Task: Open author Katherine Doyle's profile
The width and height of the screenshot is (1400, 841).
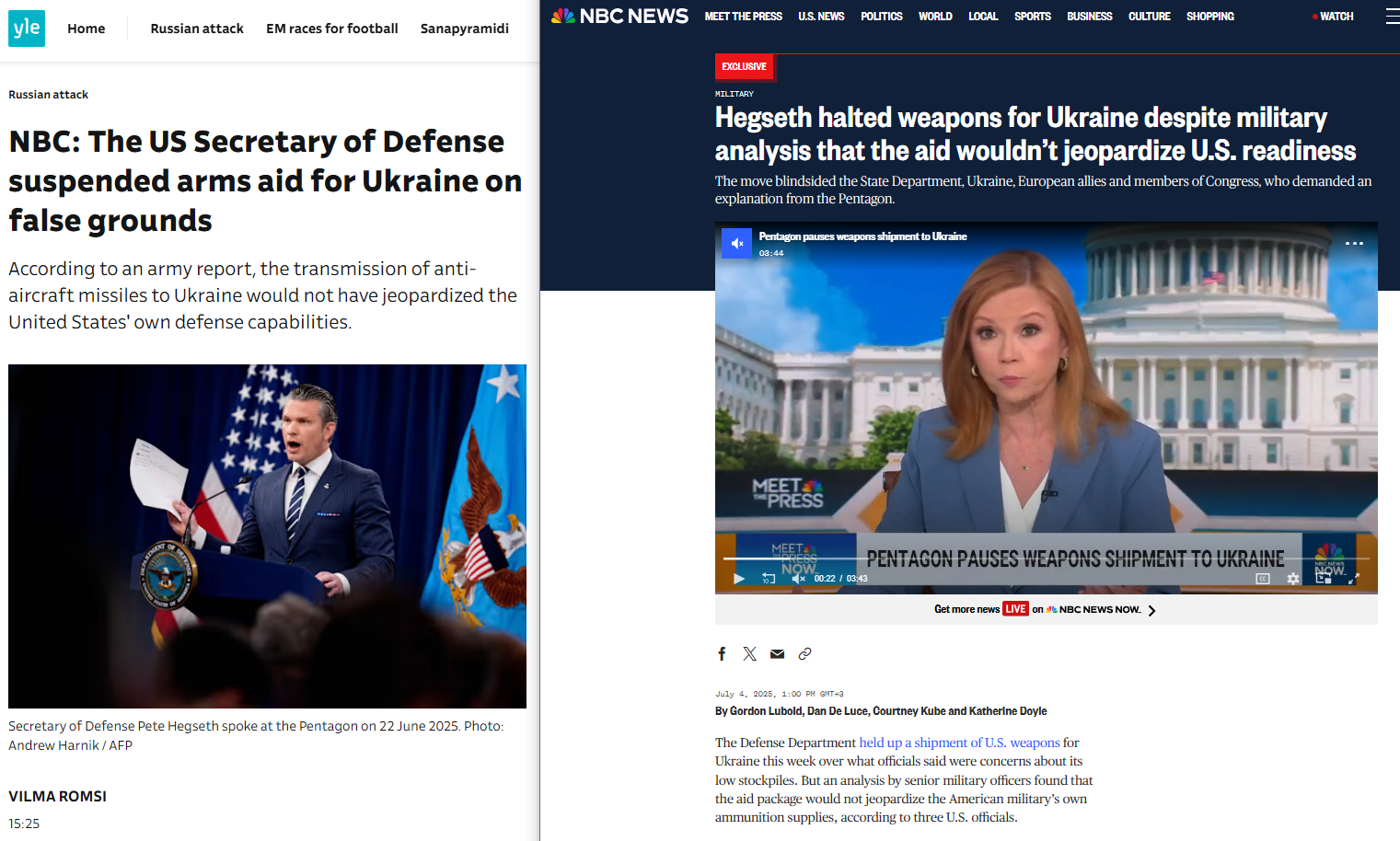Action: coord(1008,711)
